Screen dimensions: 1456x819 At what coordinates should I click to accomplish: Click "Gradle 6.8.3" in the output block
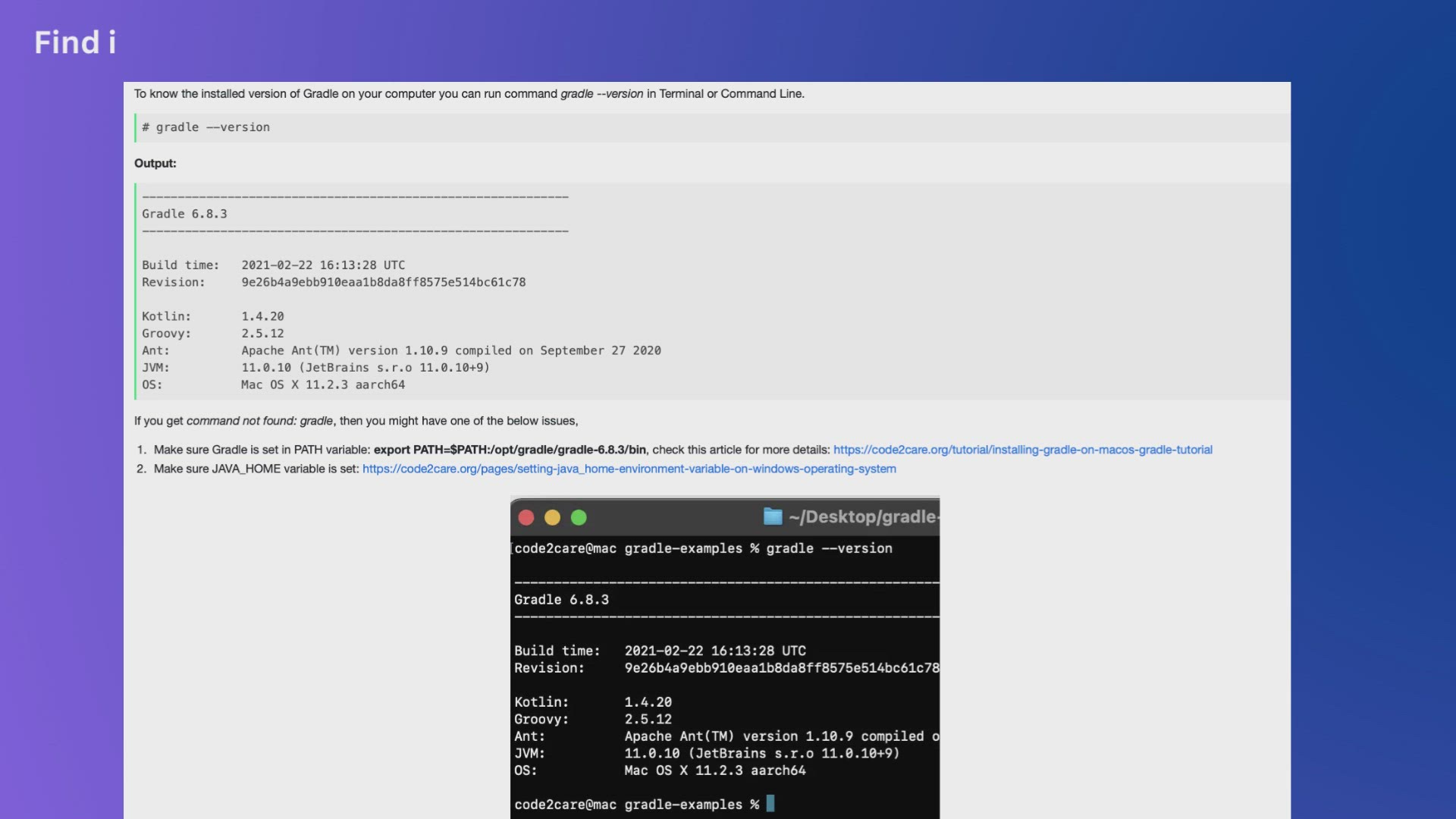pos(184,214)
